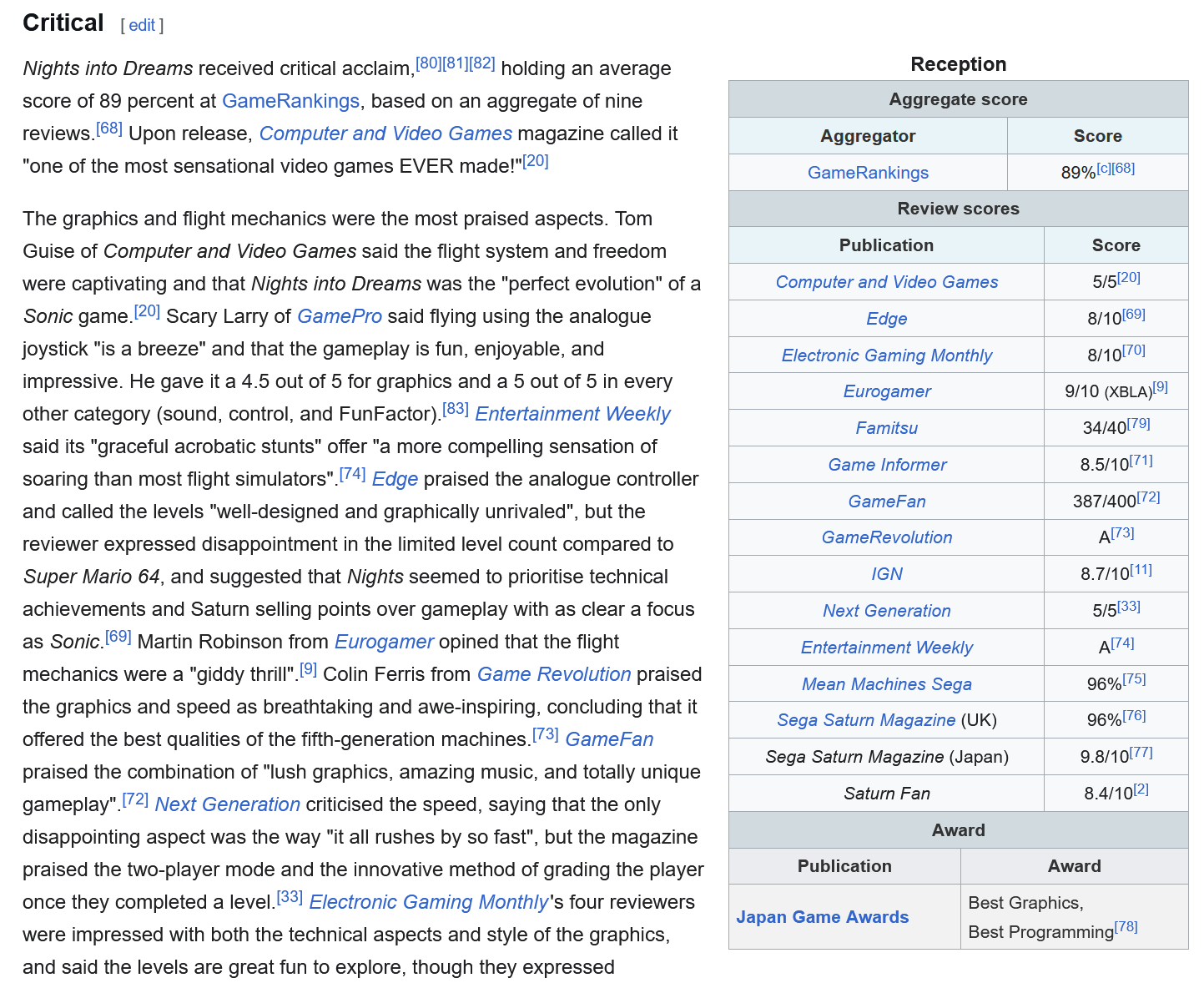Viewport: 1204px width, 983px height.
Task: Click citation [82] after critical acclaim
Action: coord(482,63)
